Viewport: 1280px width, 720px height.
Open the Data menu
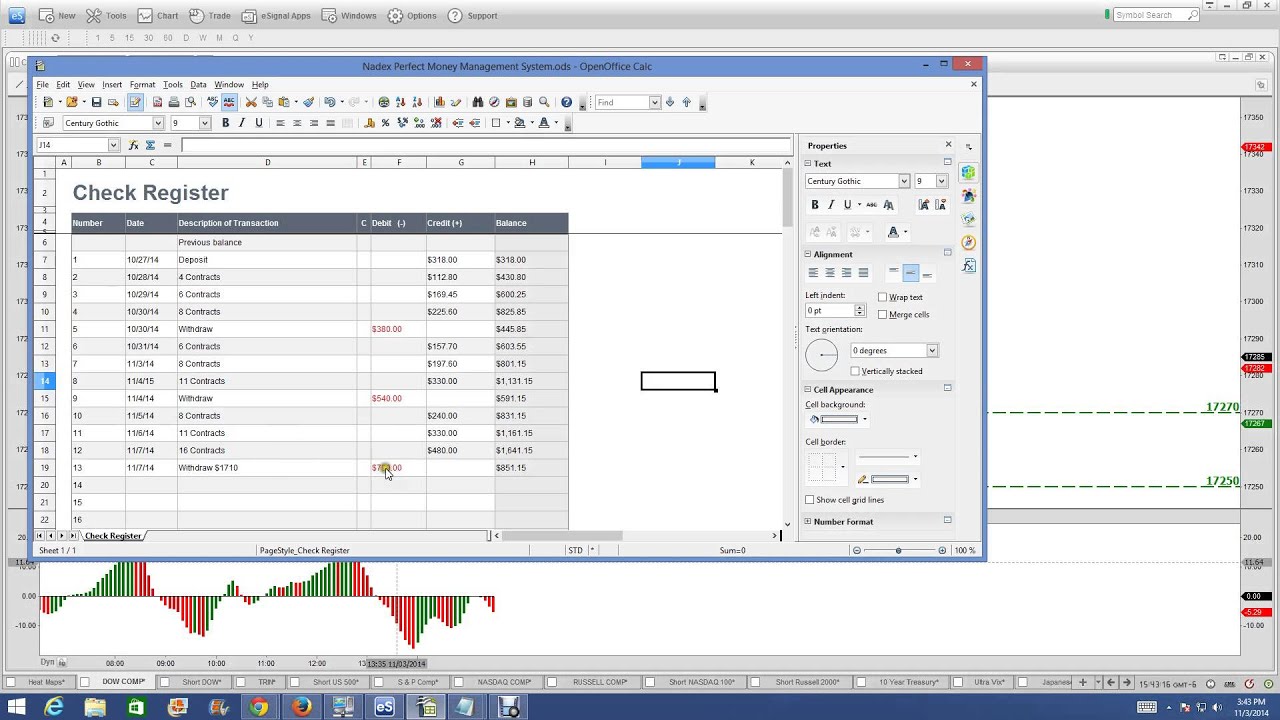point(198,85)
